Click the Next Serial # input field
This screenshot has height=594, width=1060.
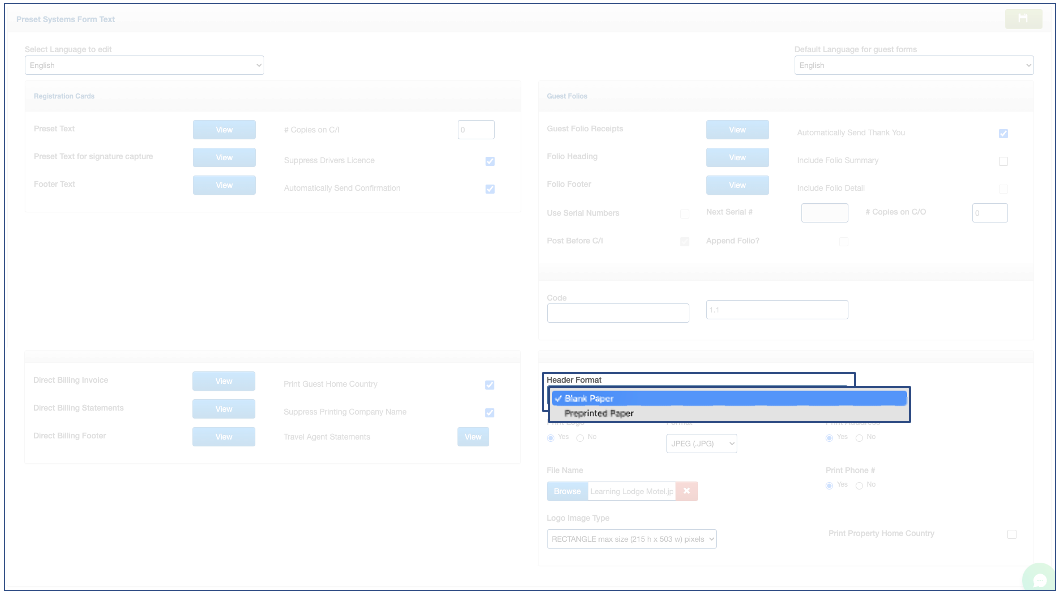click(x=825, y=213)
